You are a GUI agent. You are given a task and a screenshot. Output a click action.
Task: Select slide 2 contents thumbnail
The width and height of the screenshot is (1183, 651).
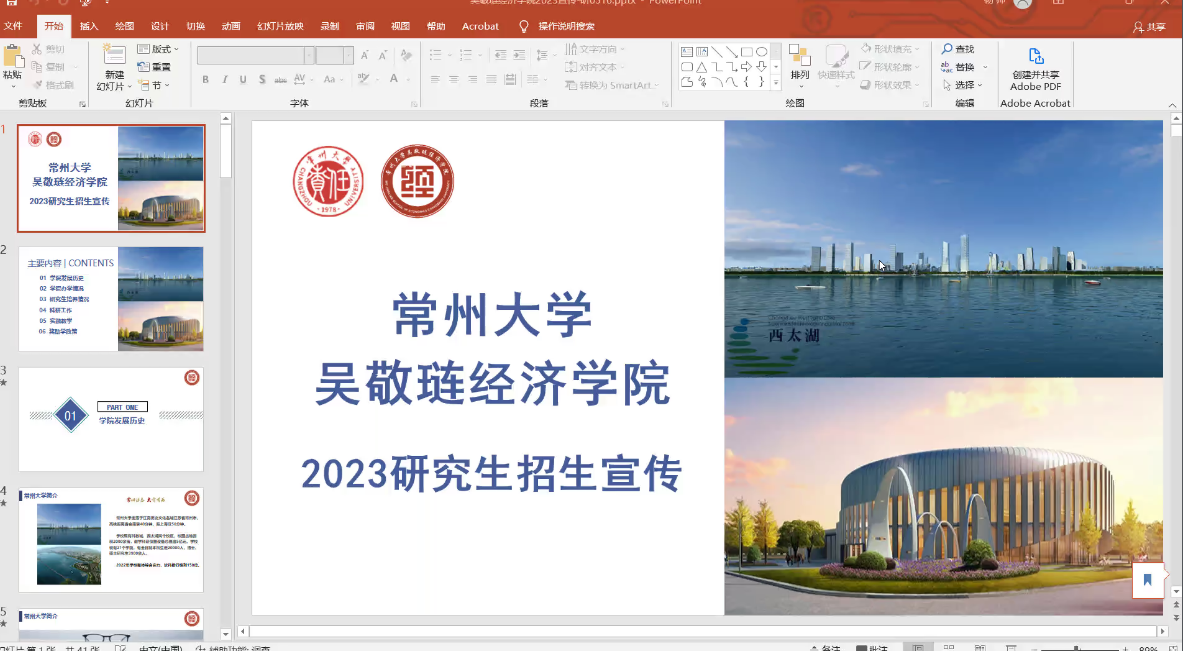(x=111, y=299)
